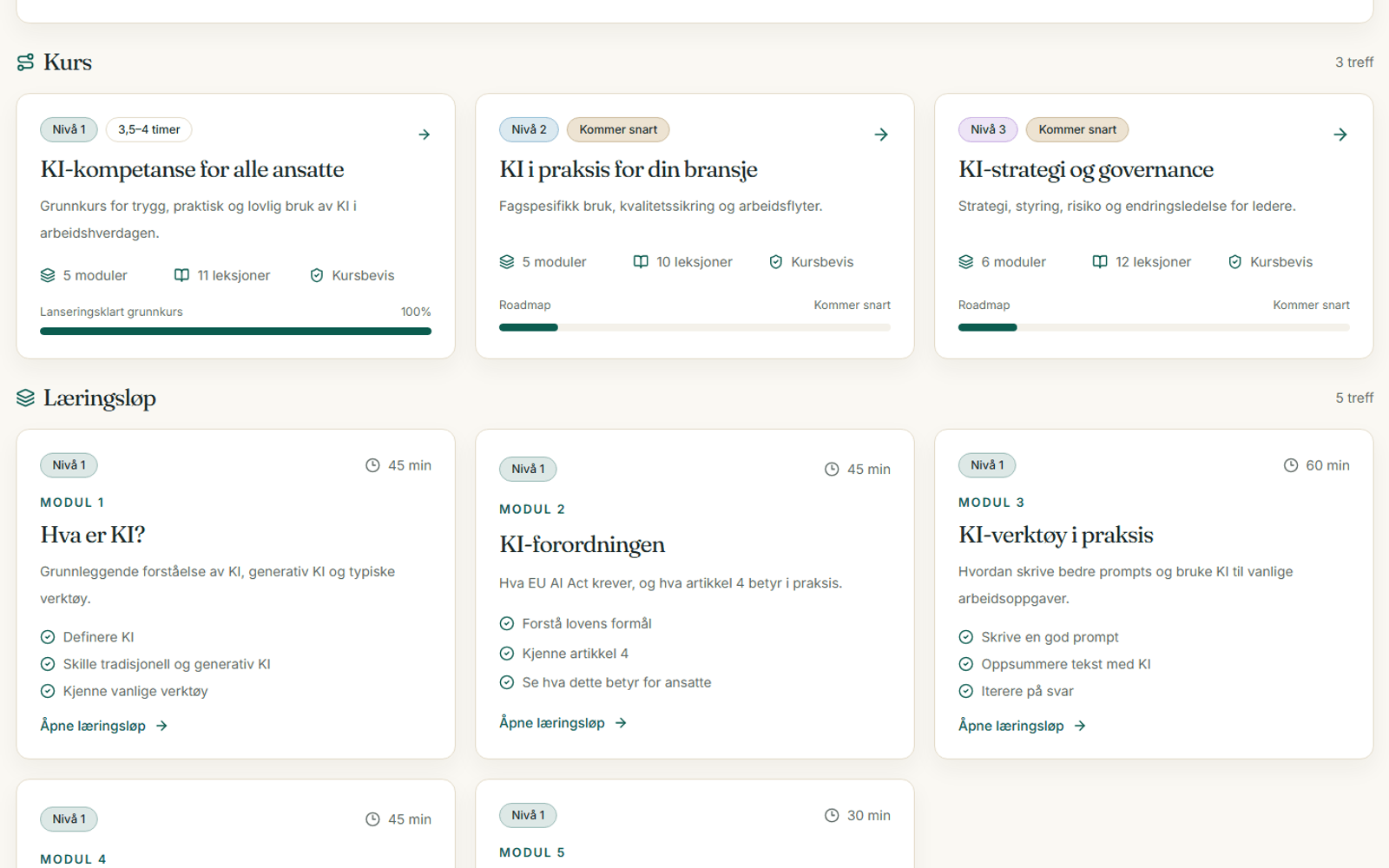The image size is (1389, 868).
Task: Click Nivå 1 badge on MODUL 5 card
Action: (528, 815)
